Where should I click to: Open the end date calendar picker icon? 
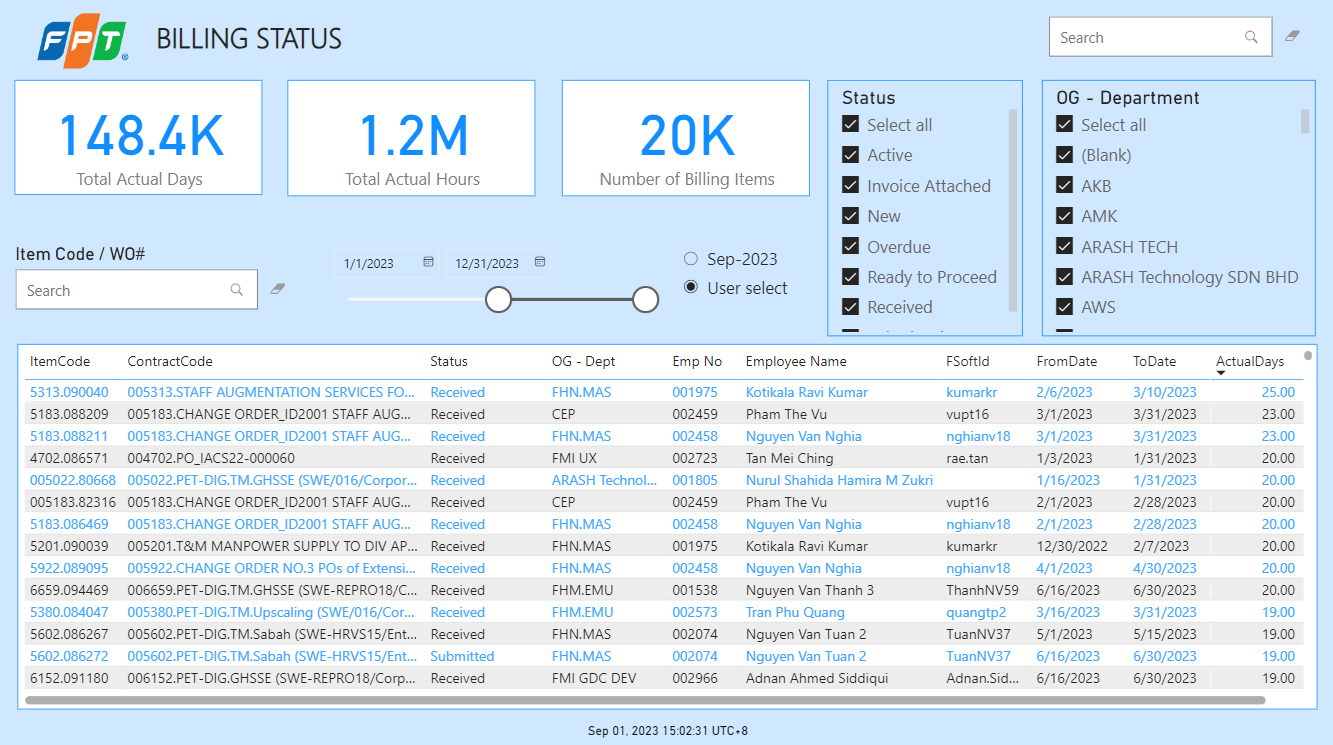coord(540,262)
